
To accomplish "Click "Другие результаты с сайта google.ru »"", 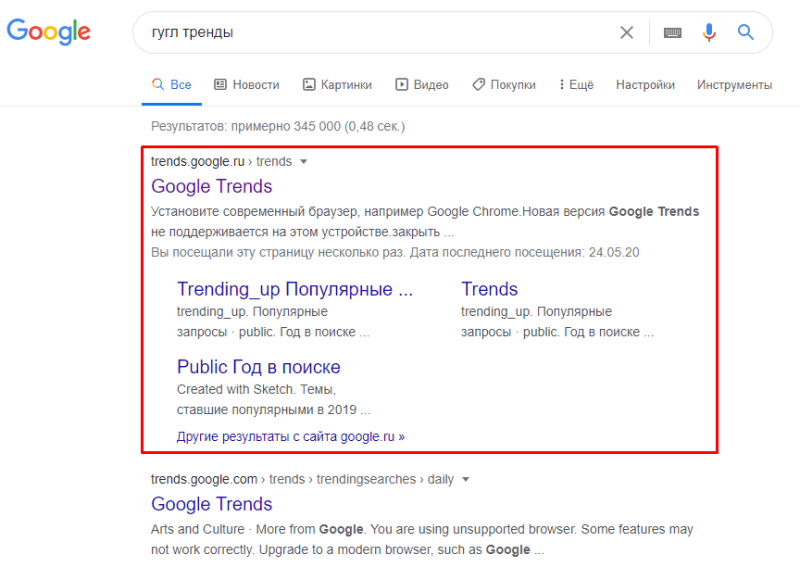I will click(x=291, y=437).
